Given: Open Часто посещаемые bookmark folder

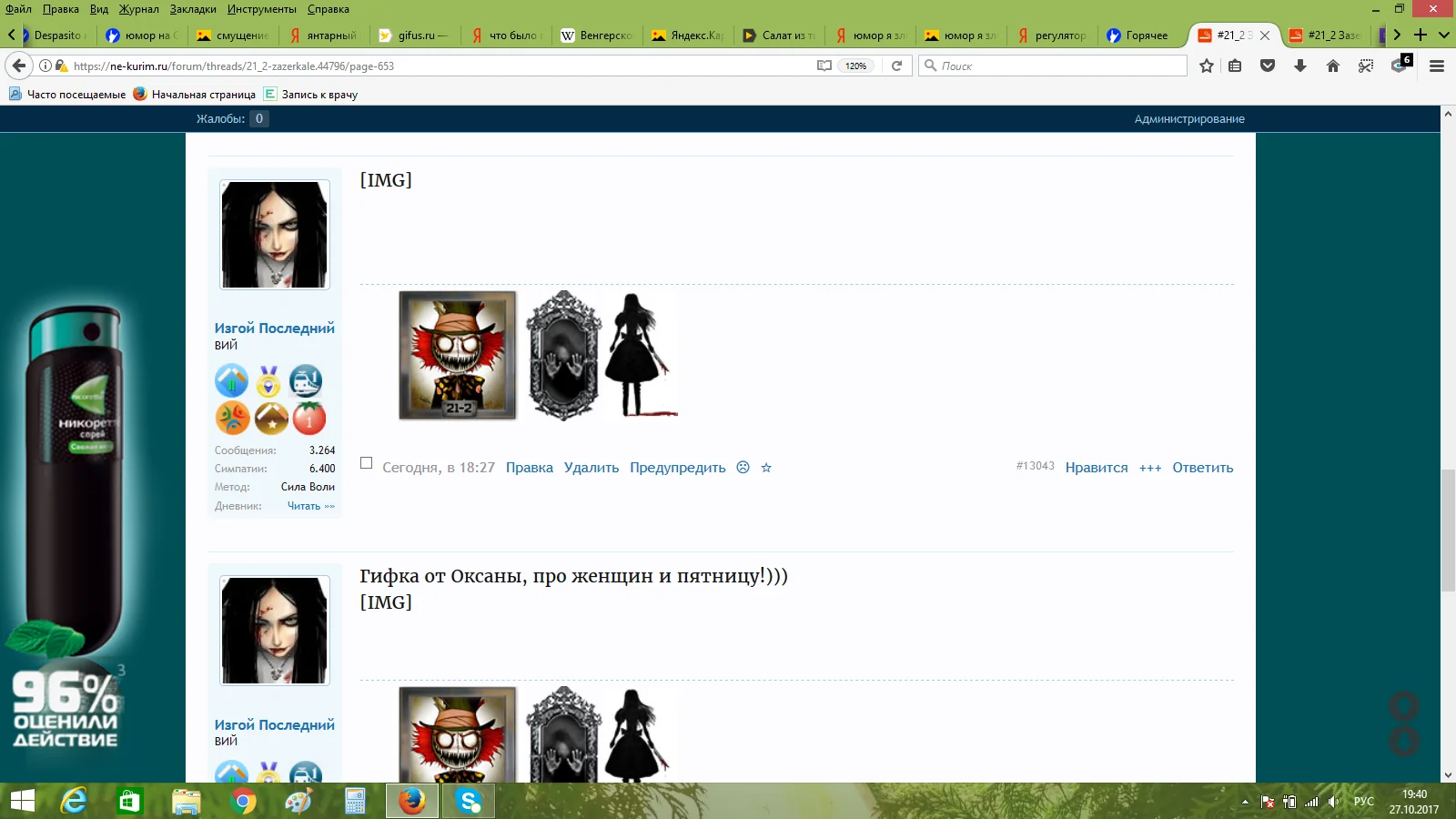Looking at the screenshot, I should click(x=67, y=94).
